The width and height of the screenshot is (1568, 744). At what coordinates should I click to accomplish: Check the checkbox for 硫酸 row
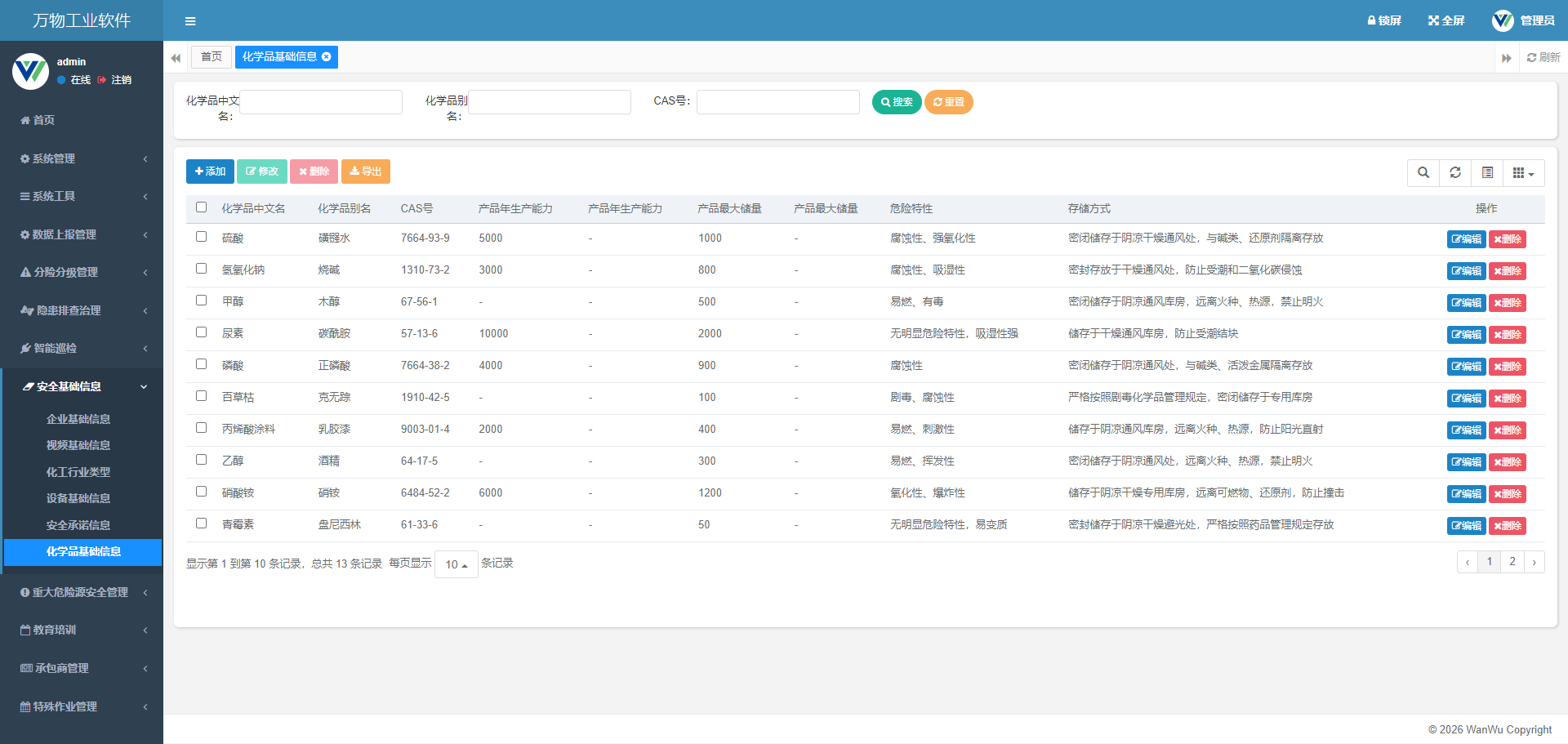(201, 237)
